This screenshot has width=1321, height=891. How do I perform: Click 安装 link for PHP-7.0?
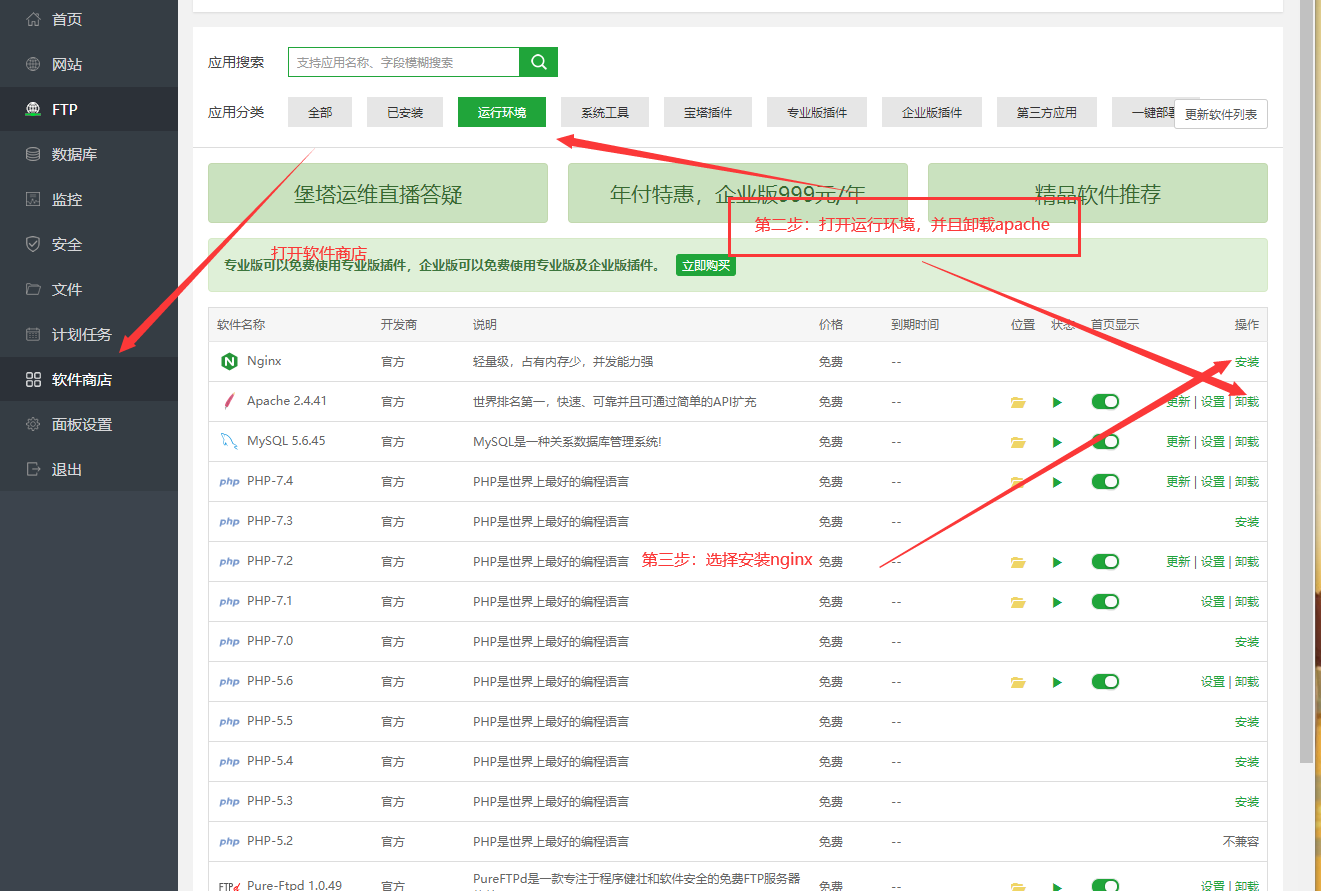(x=1247, y=642)
